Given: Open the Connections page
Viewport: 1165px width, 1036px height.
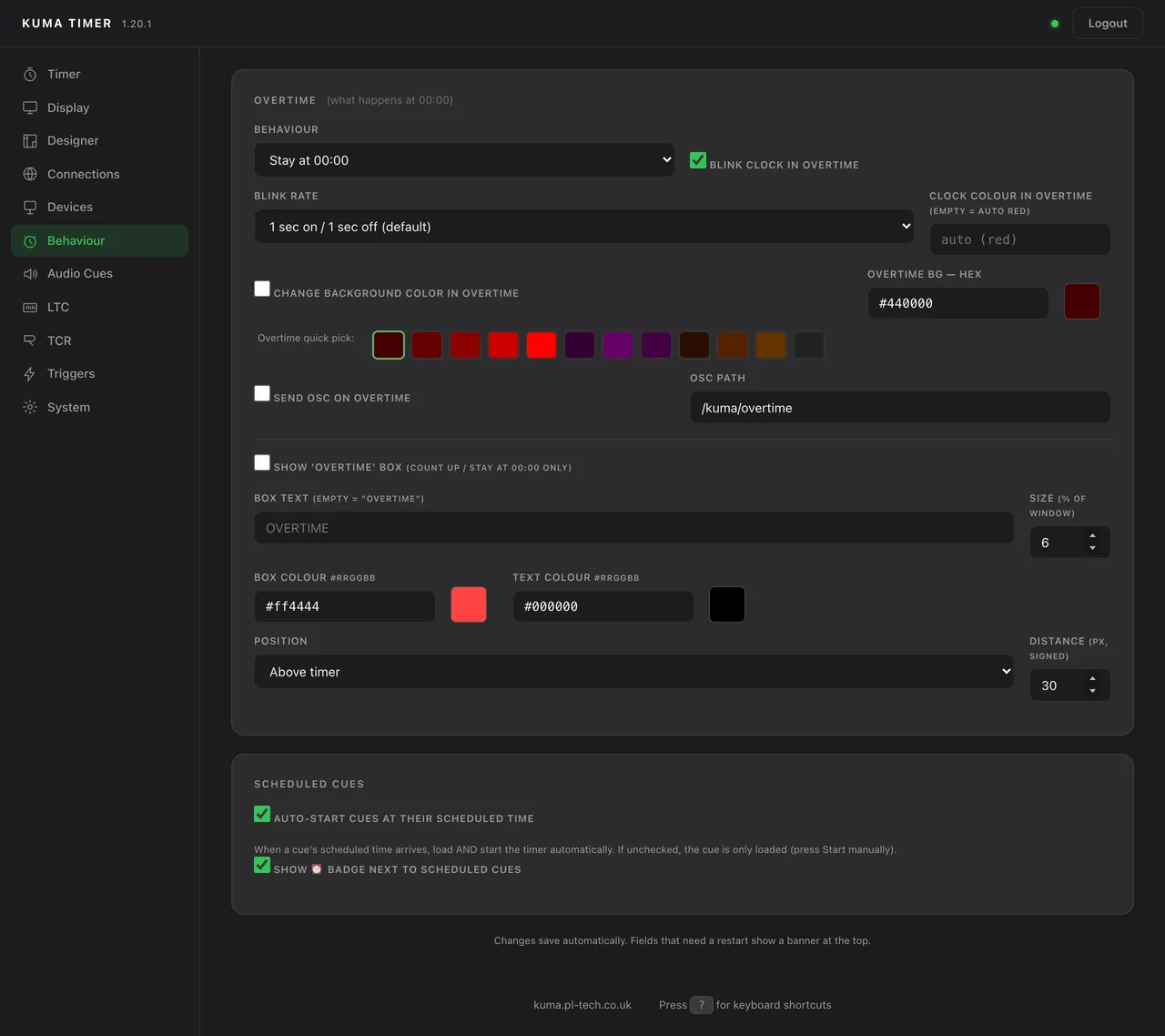Looking at the screenshot, I should pos(100,174).
